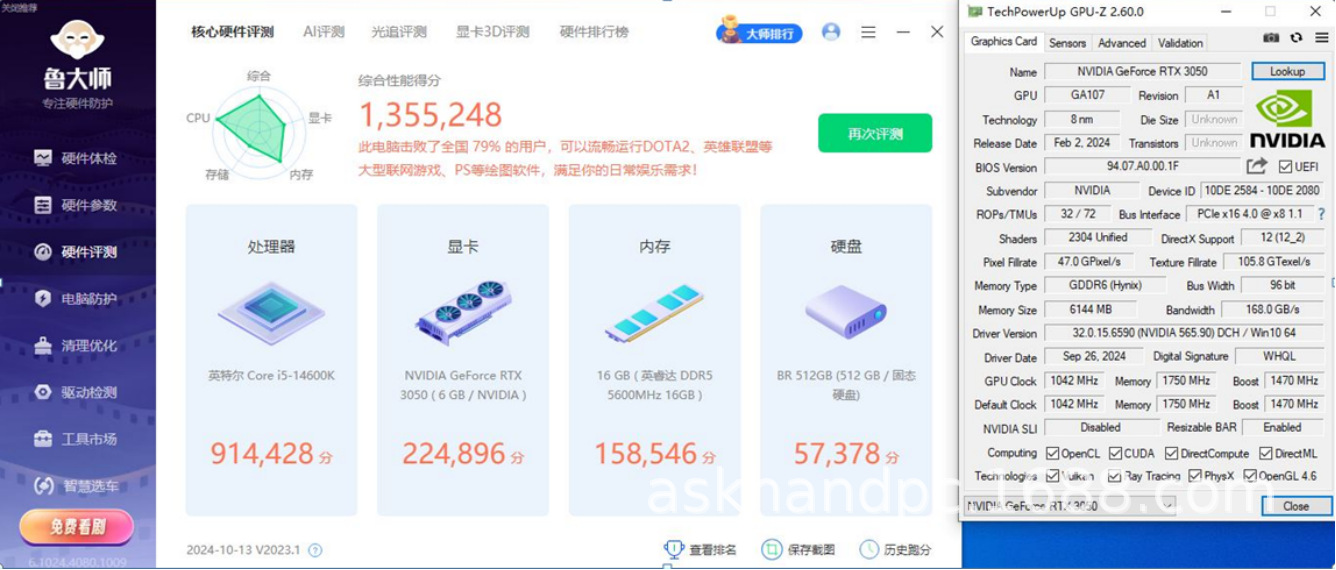1336x570 pixels.
Task: Select the Graphics Card tab in GPU-Z
Action: (x=1004, y=42)
